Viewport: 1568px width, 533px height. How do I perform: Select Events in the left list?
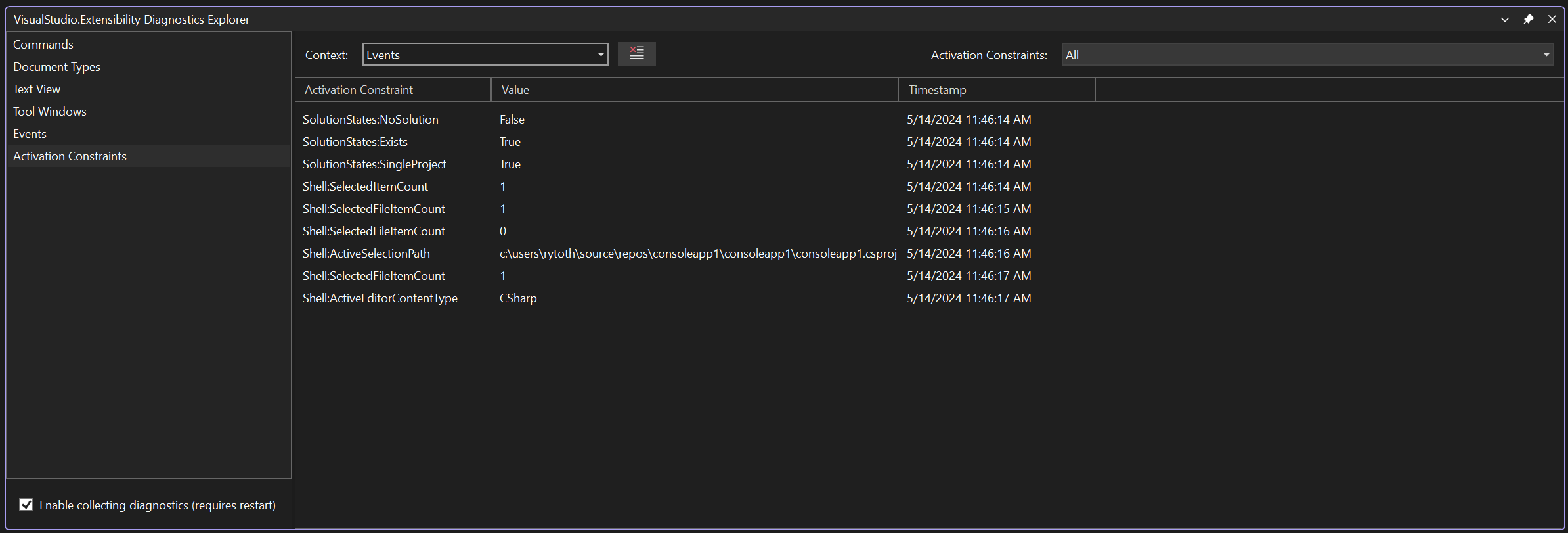[149, 134]
